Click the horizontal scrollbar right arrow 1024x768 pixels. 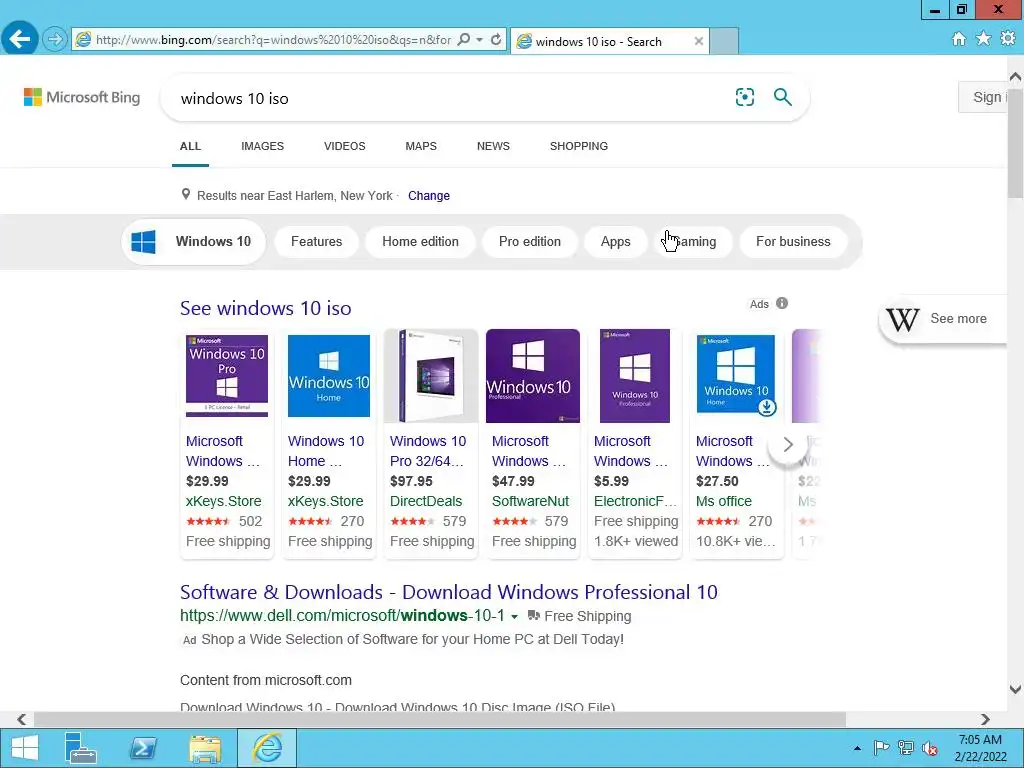tap(985, 719)
